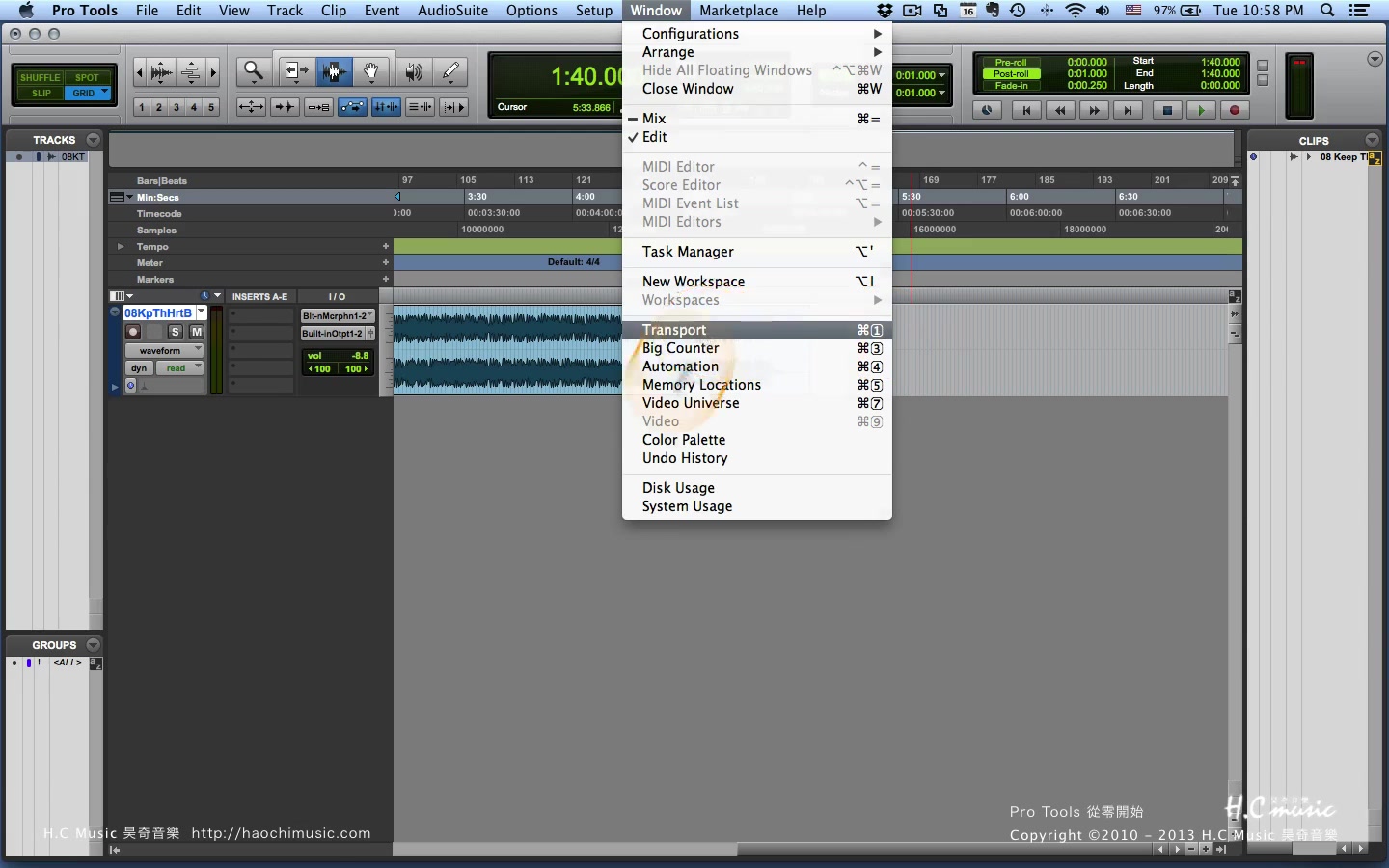Enable Shuffle edit mode
The height and width of the screenshot is (868, 1389).
[x=40, y=77]
